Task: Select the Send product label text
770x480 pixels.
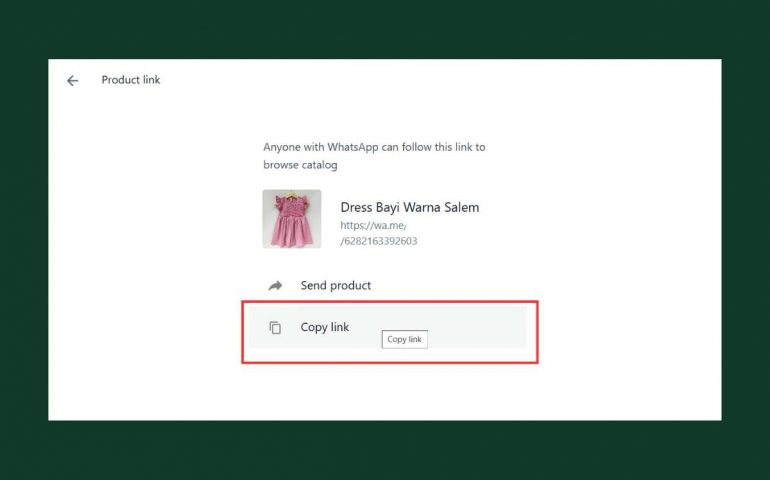Action: click(x=335, y=286)
